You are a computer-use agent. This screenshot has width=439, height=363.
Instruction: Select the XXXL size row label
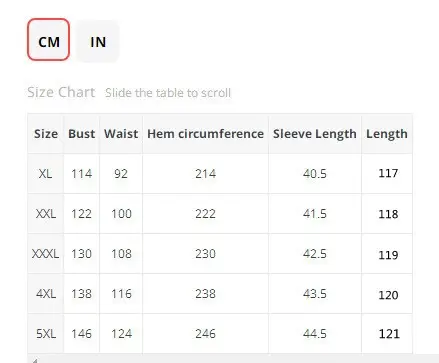[x=45, y=254]
